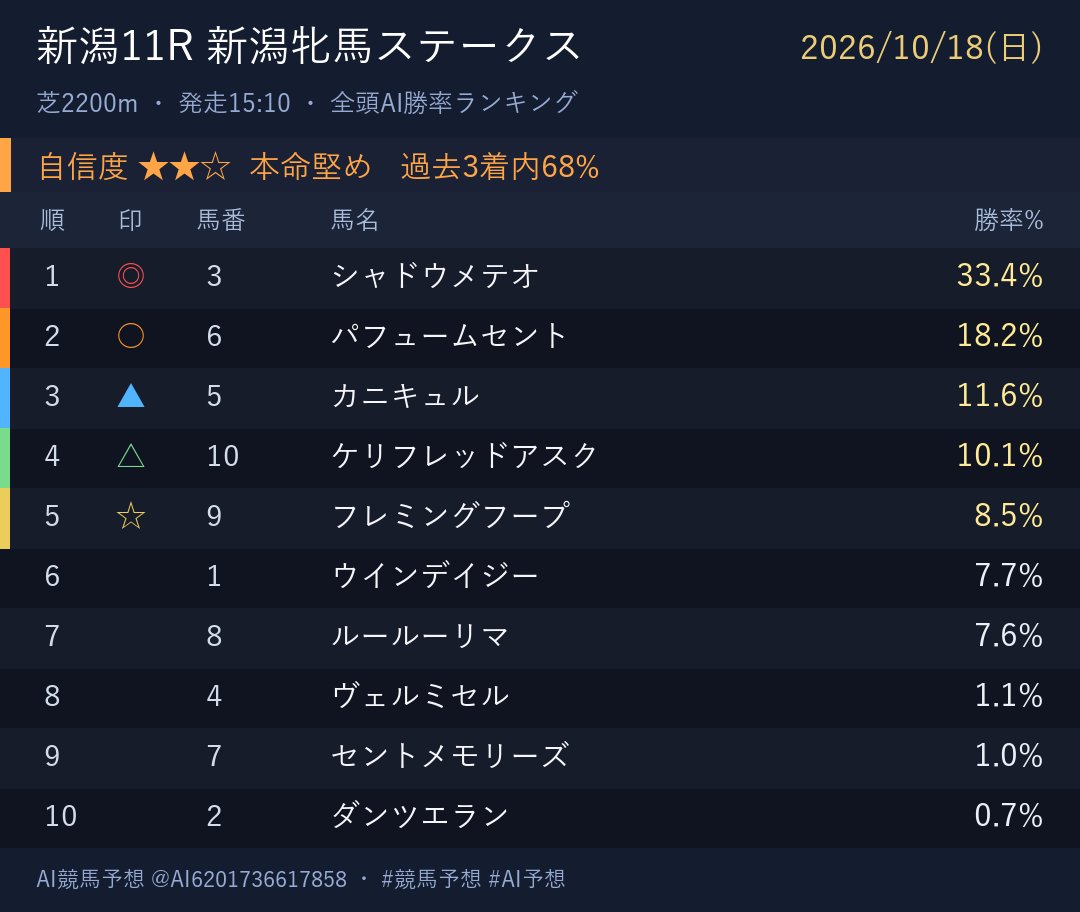
Task: Click the green outline triangle △ mark
Action: (x=131, y=455)
